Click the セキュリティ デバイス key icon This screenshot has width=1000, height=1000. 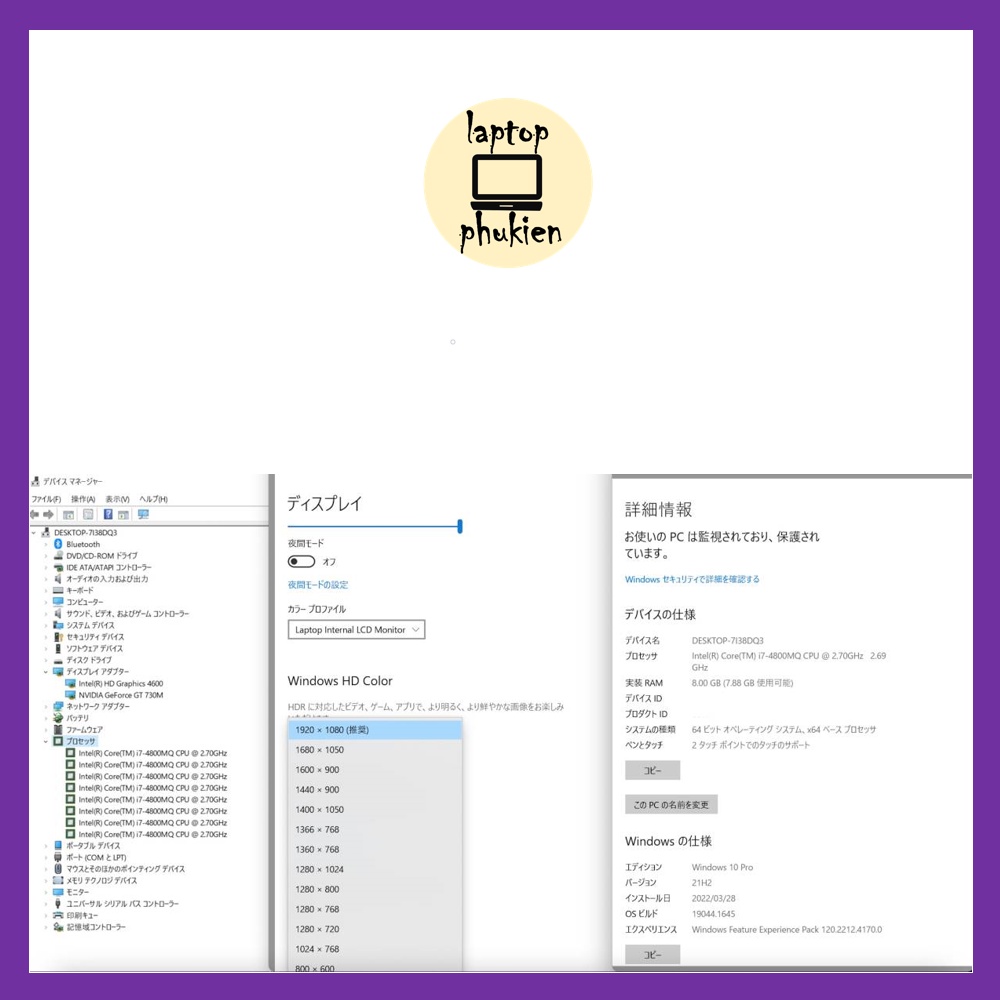tap(58, 636)
